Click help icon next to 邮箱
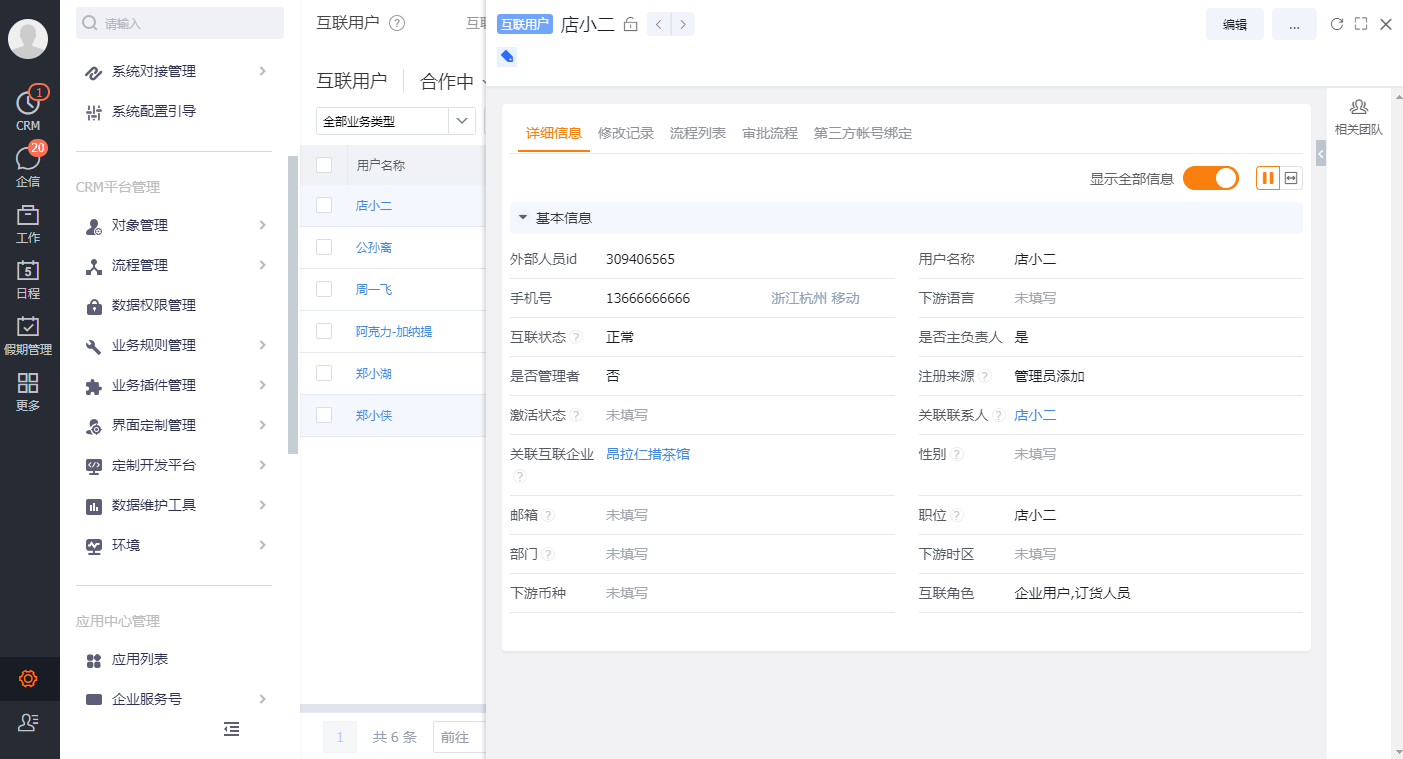1403x759 pixels. (548, 516)
